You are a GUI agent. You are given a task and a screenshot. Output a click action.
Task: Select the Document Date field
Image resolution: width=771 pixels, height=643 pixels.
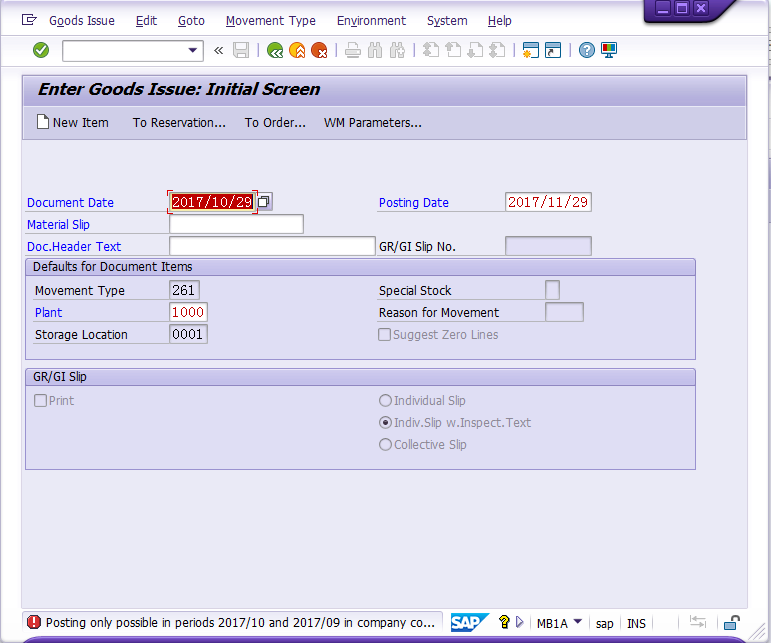click(x=212, y=202)
